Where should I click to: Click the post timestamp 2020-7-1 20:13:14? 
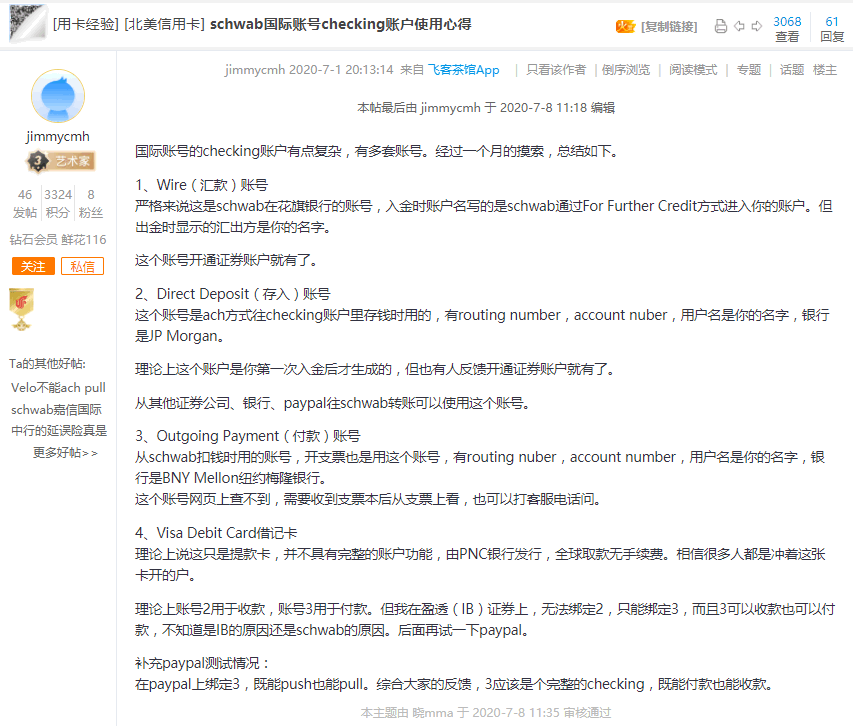pos(341,70)
